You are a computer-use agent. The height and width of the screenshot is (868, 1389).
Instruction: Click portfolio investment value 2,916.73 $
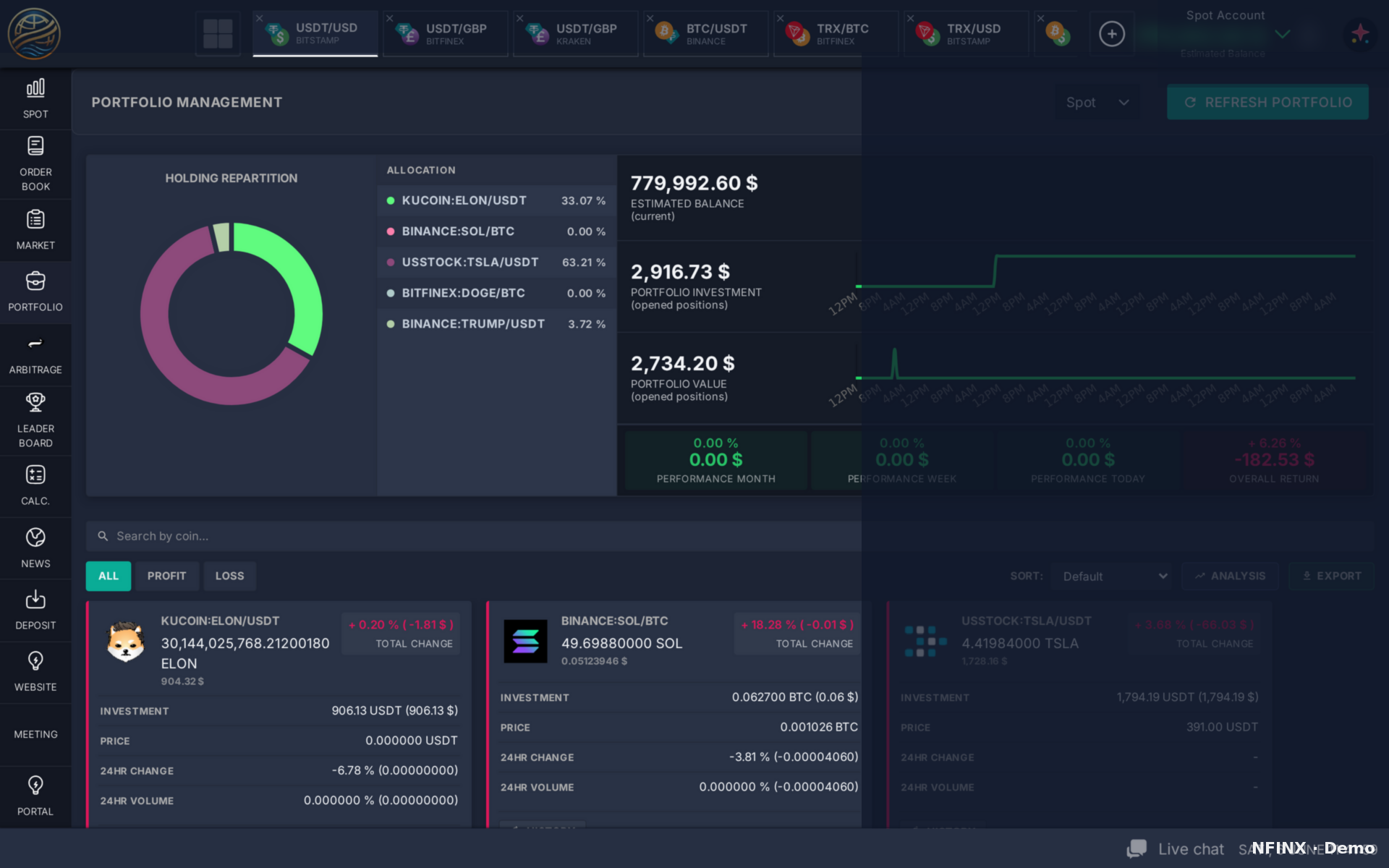tap(680, 272)
